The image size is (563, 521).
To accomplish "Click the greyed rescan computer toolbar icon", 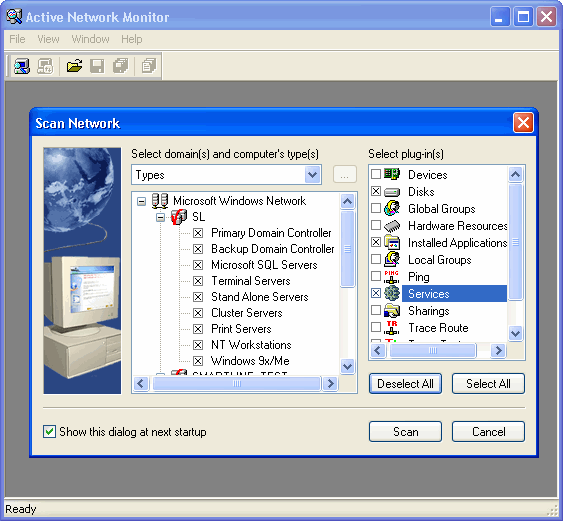I will tap(45, 66).
